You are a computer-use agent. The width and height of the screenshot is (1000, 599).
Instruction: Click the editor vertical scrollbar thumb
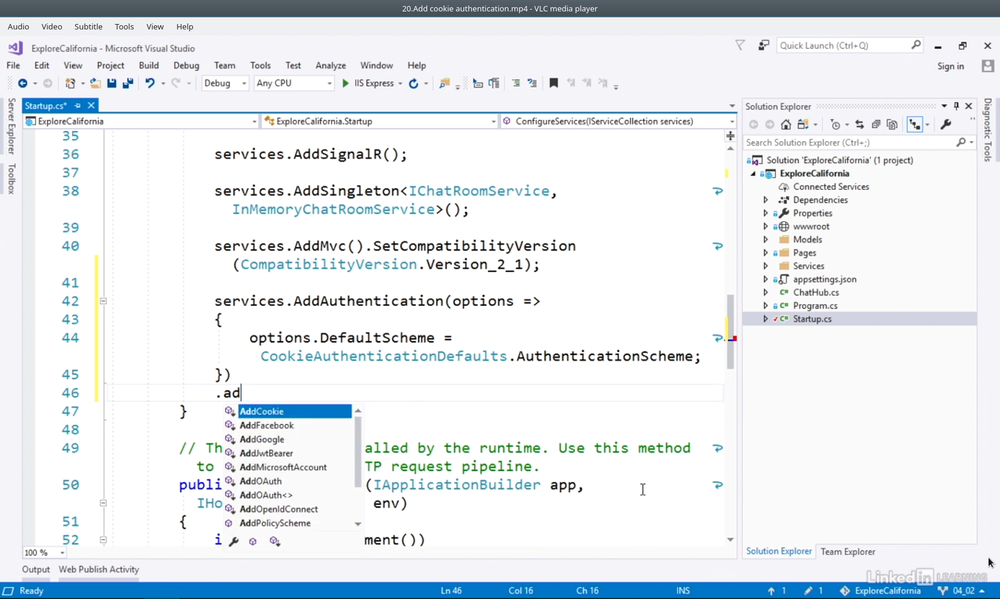[730, 332]
